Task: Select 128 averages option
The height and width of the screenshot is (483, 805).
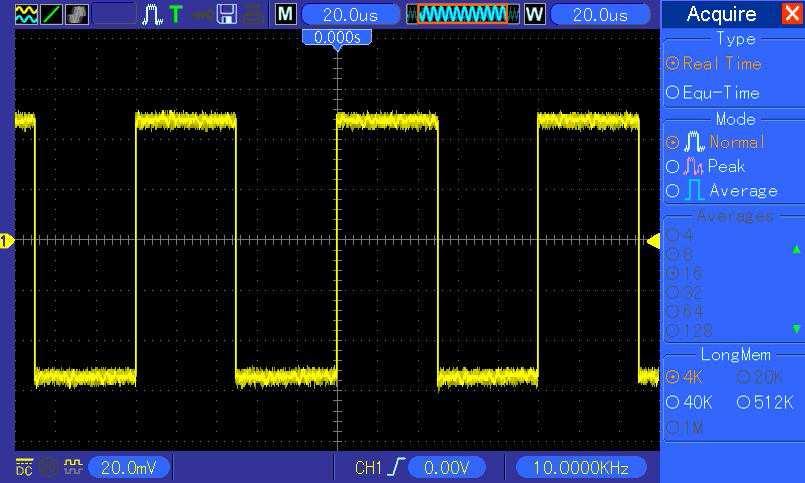Action: tap(689, 331)
